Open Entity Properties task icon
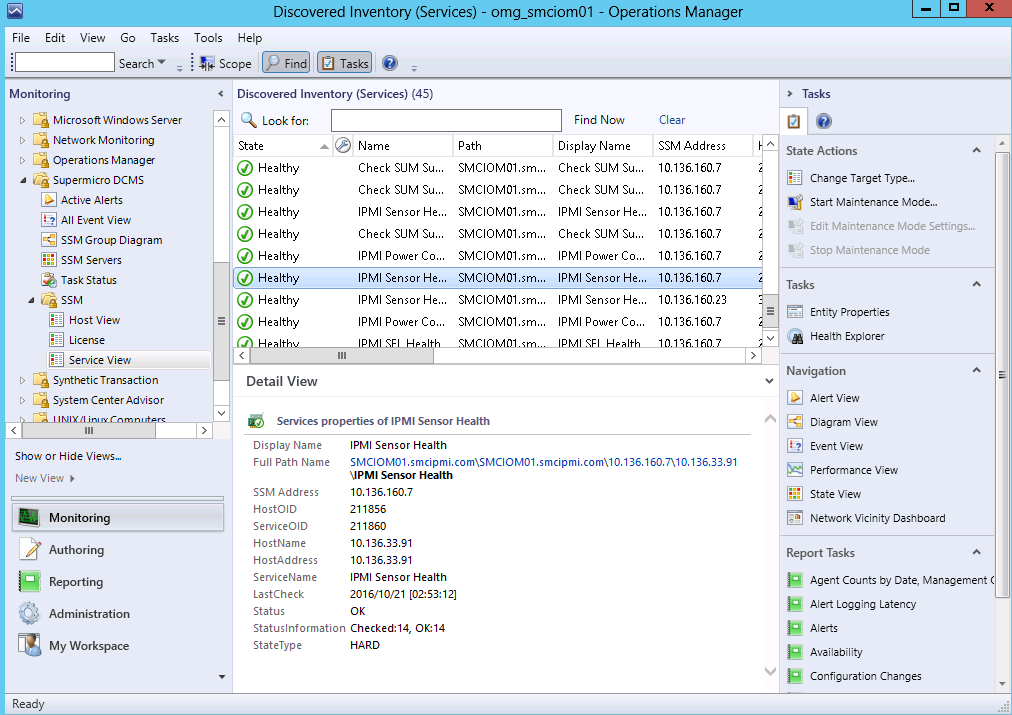Image resolution: width=1012 pixels, height=715 pixels. click(x=795, y=312)
